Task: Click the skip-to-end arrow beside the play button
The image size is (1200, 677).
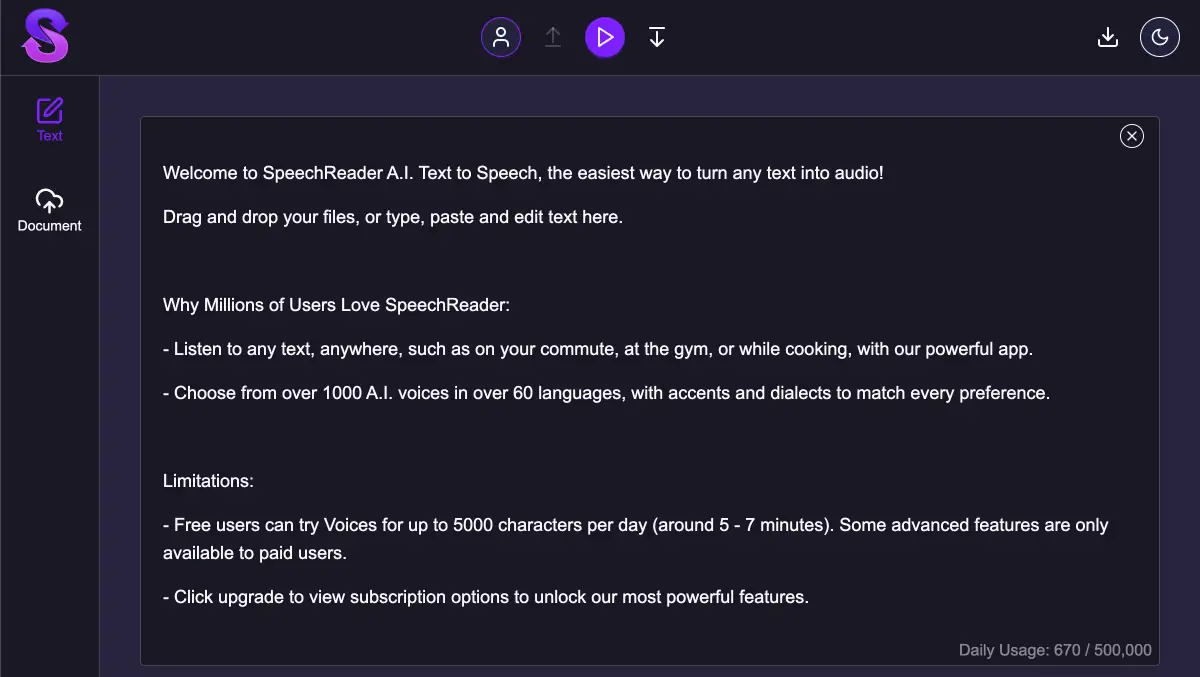Action: (x=657, y=36)
